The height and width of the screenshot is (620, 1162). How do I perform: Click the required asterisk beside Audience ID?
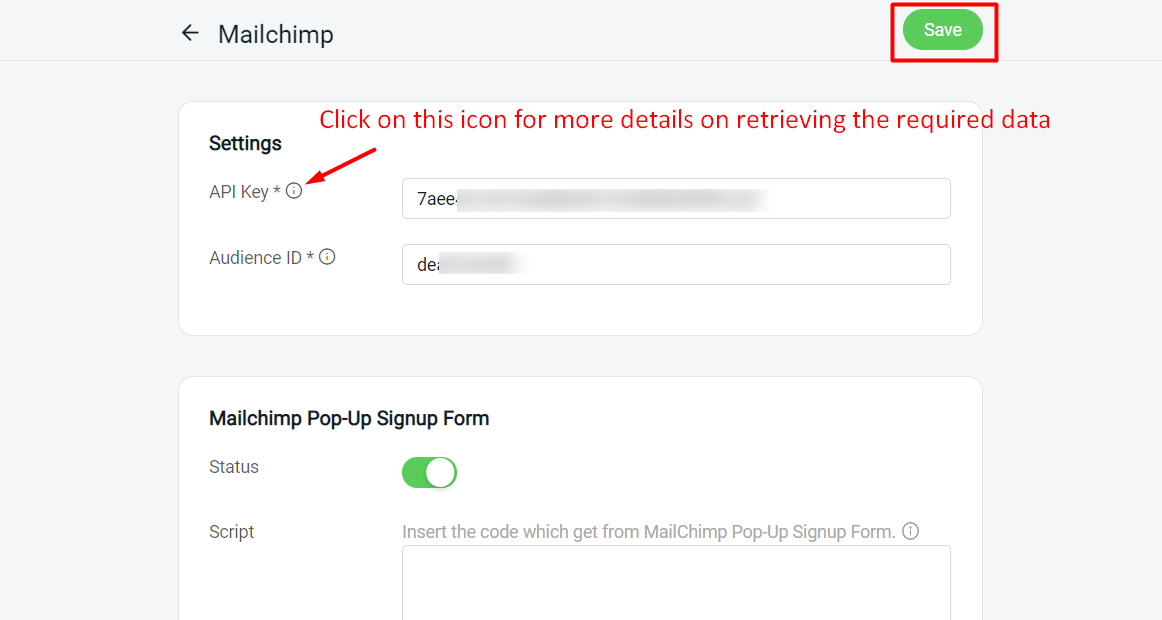[311, 258]
